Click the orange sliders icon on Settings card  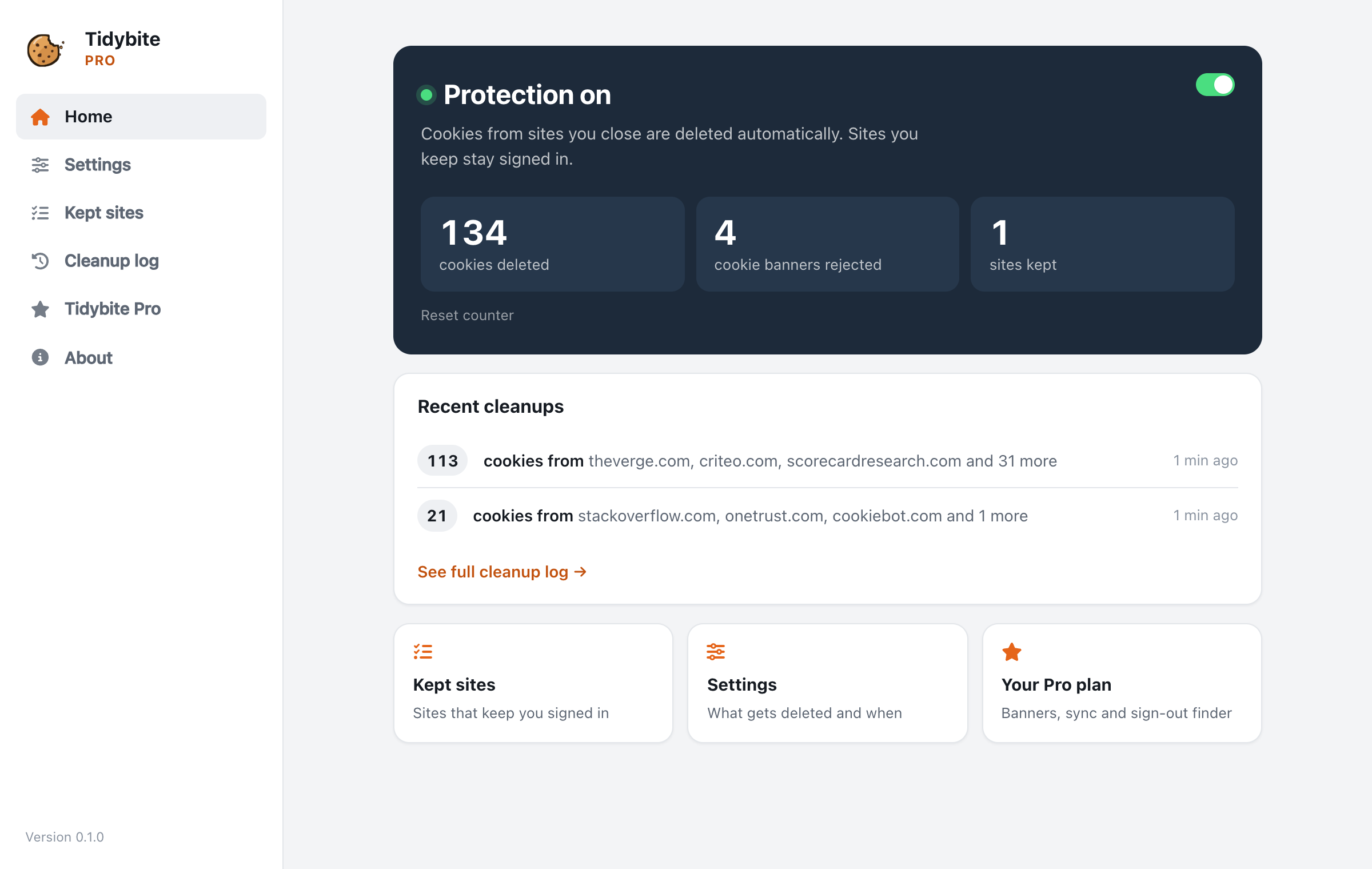(716, 652)
